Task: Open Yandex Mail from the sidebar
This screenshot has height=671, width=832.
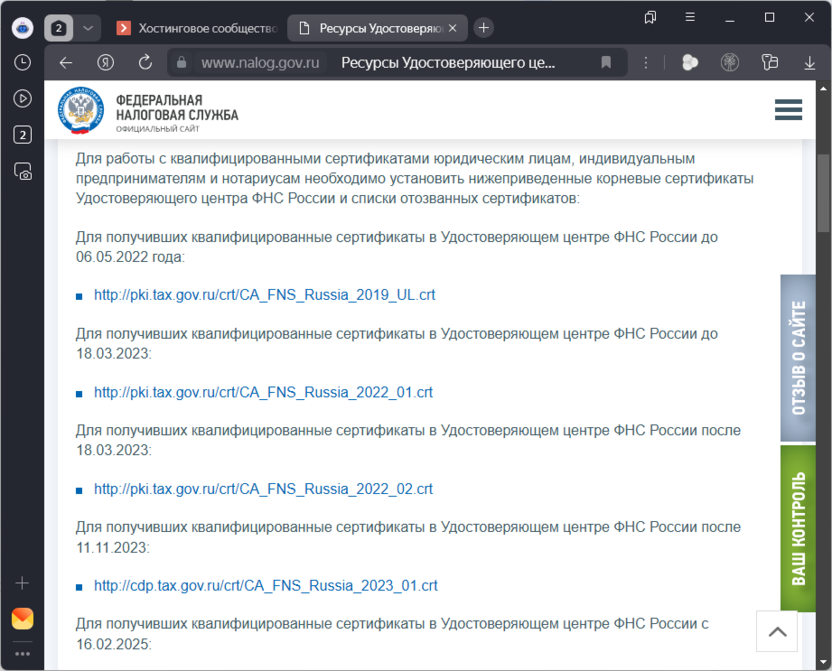Action: [22, 618]
